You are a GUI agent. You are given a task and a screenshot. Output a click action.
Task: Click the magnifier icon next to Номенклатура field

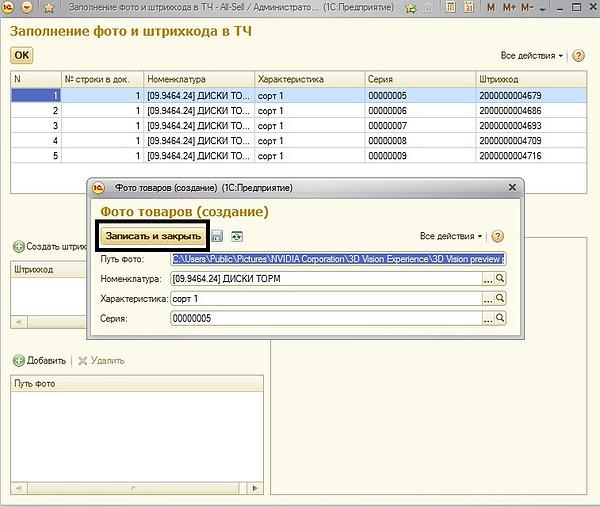tap(501, 279)
